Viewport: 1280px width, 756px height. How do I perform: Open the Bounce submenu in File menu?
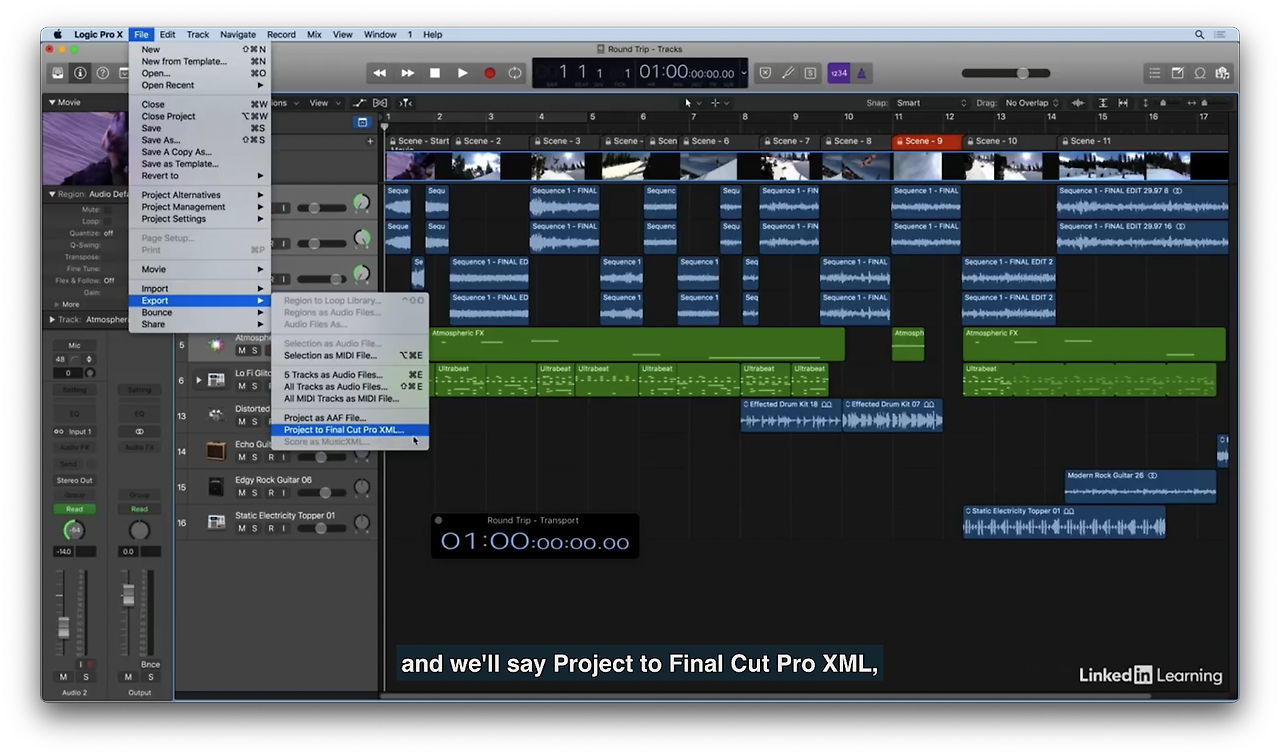(x=200, y=312)
